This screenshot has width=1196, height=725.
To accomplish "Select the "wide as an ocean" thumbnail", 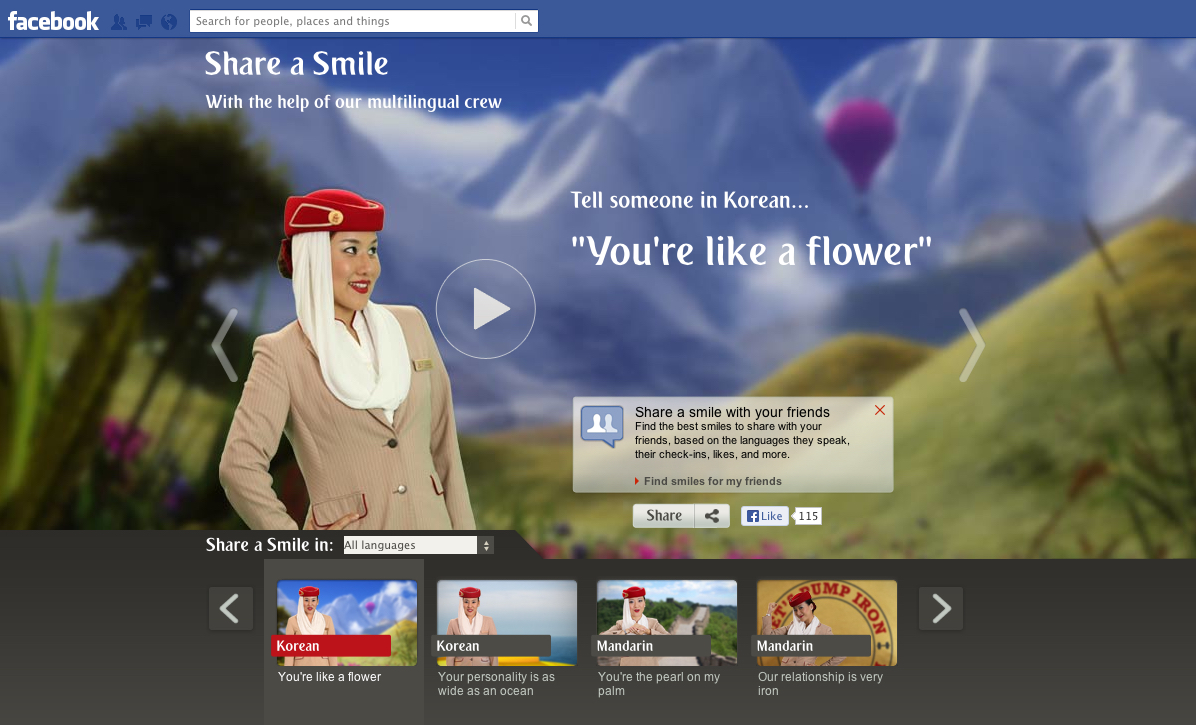I will tap(507, 623).
